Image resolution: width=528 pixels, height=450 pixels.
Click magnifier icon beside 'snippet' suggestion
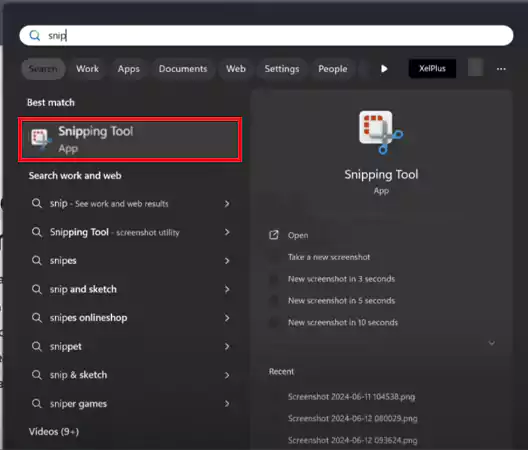coord(37,347)
